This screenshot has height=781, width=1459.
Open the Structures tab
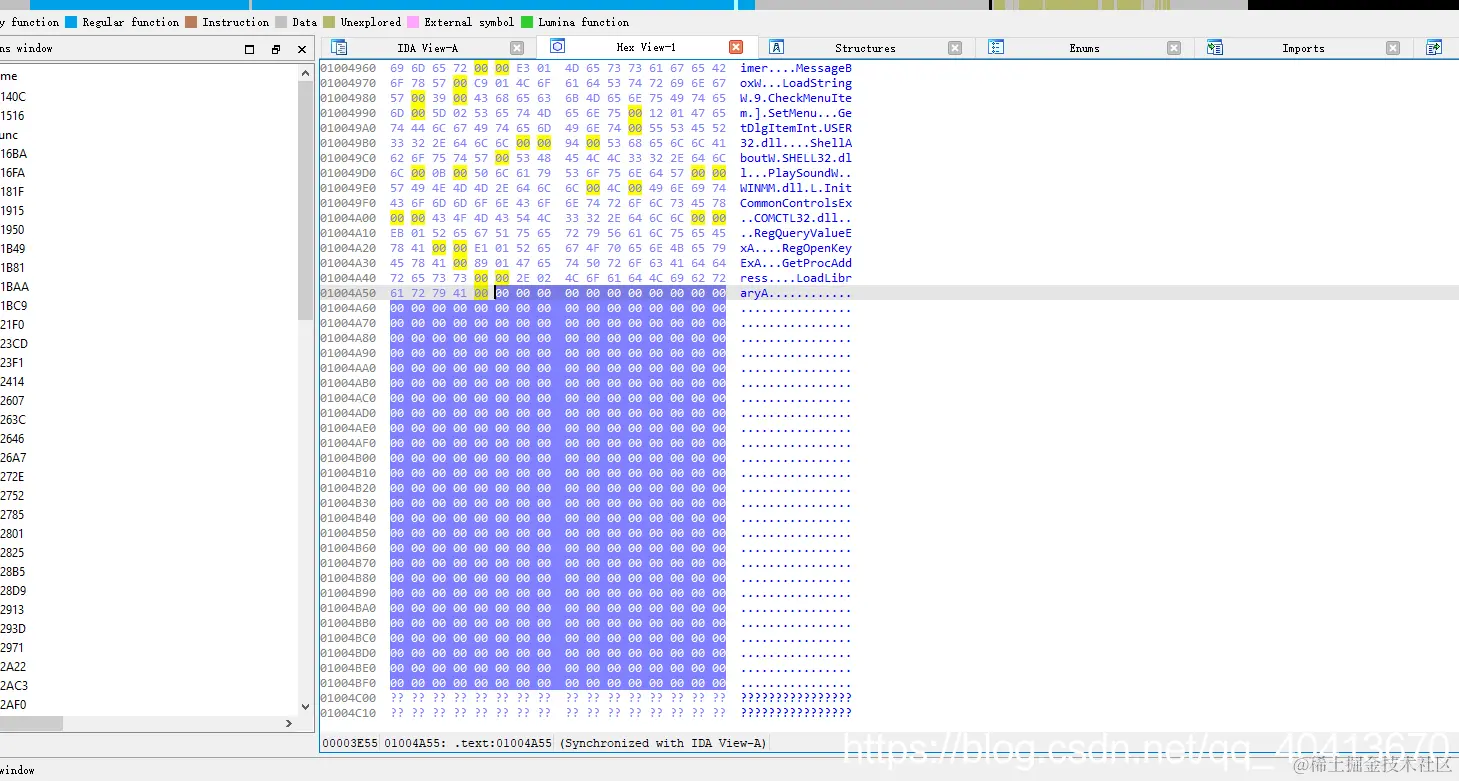865,48
